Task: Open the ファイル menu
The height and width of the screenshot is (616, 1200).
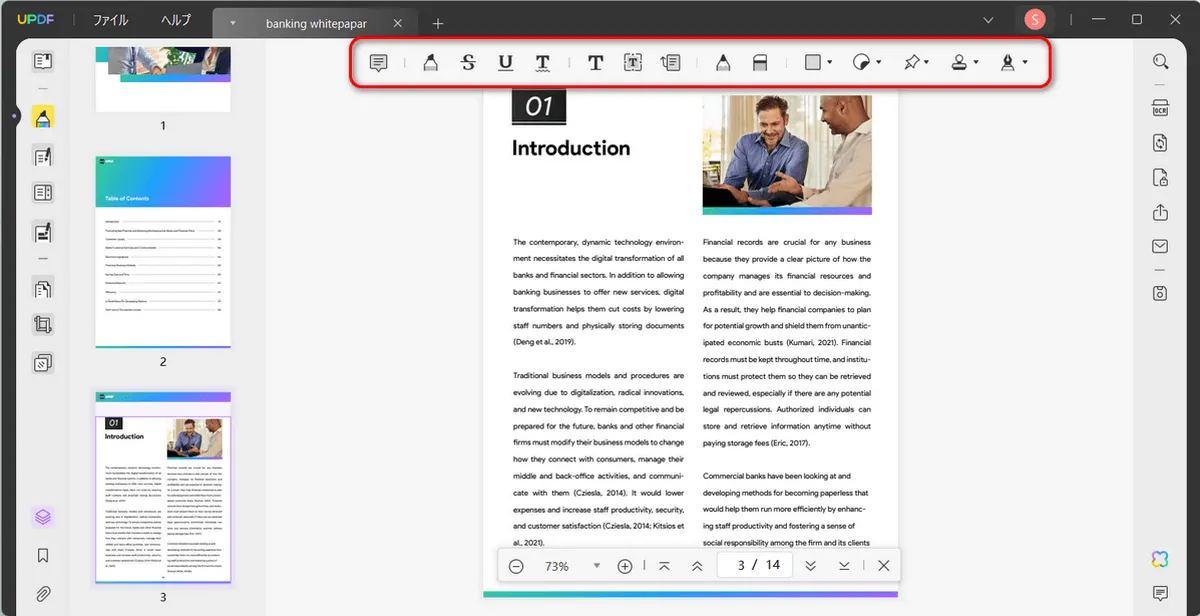Action: tap(110, 20)
